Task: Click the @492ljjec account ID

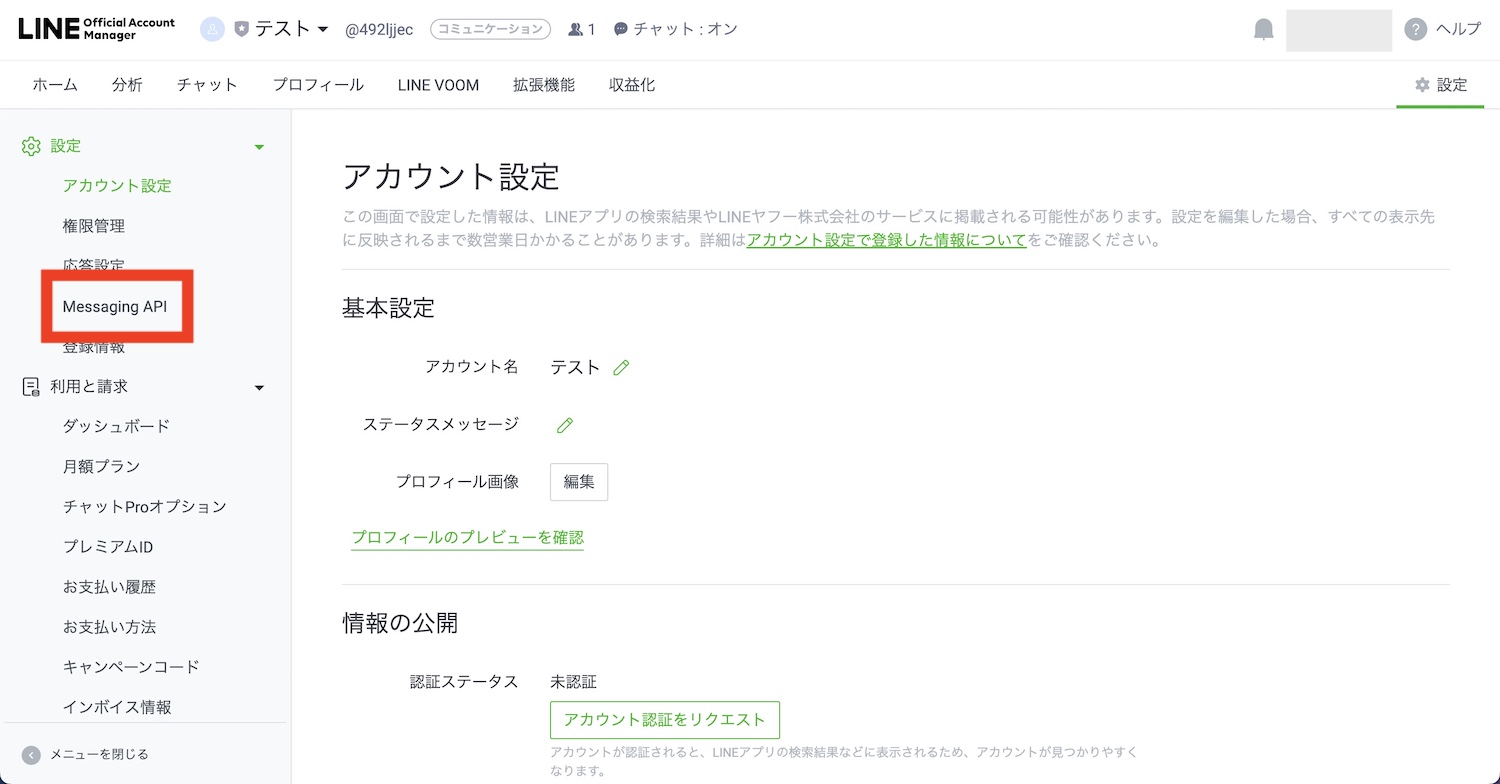Action: pos(379,30)
